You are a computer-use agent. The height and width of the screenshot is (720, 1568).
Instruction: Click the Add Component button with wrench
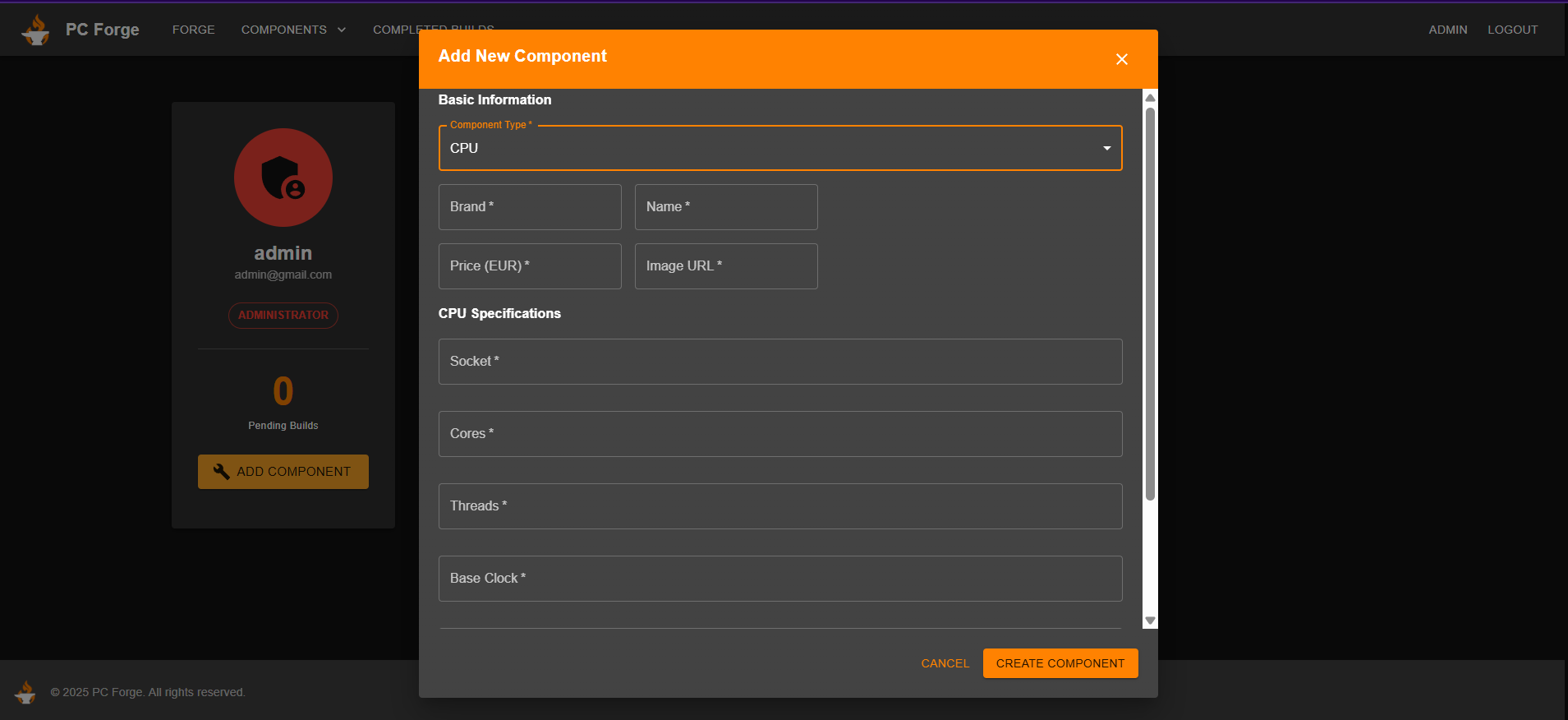coord(283,472)
